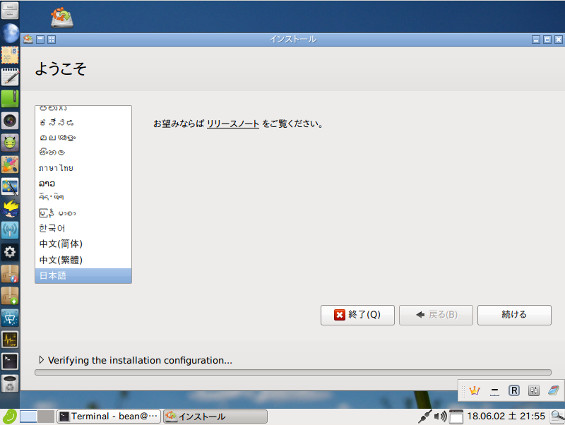The image size is (565, 425).
Task: Click the installation progress bar
Action: coord(293,372)
